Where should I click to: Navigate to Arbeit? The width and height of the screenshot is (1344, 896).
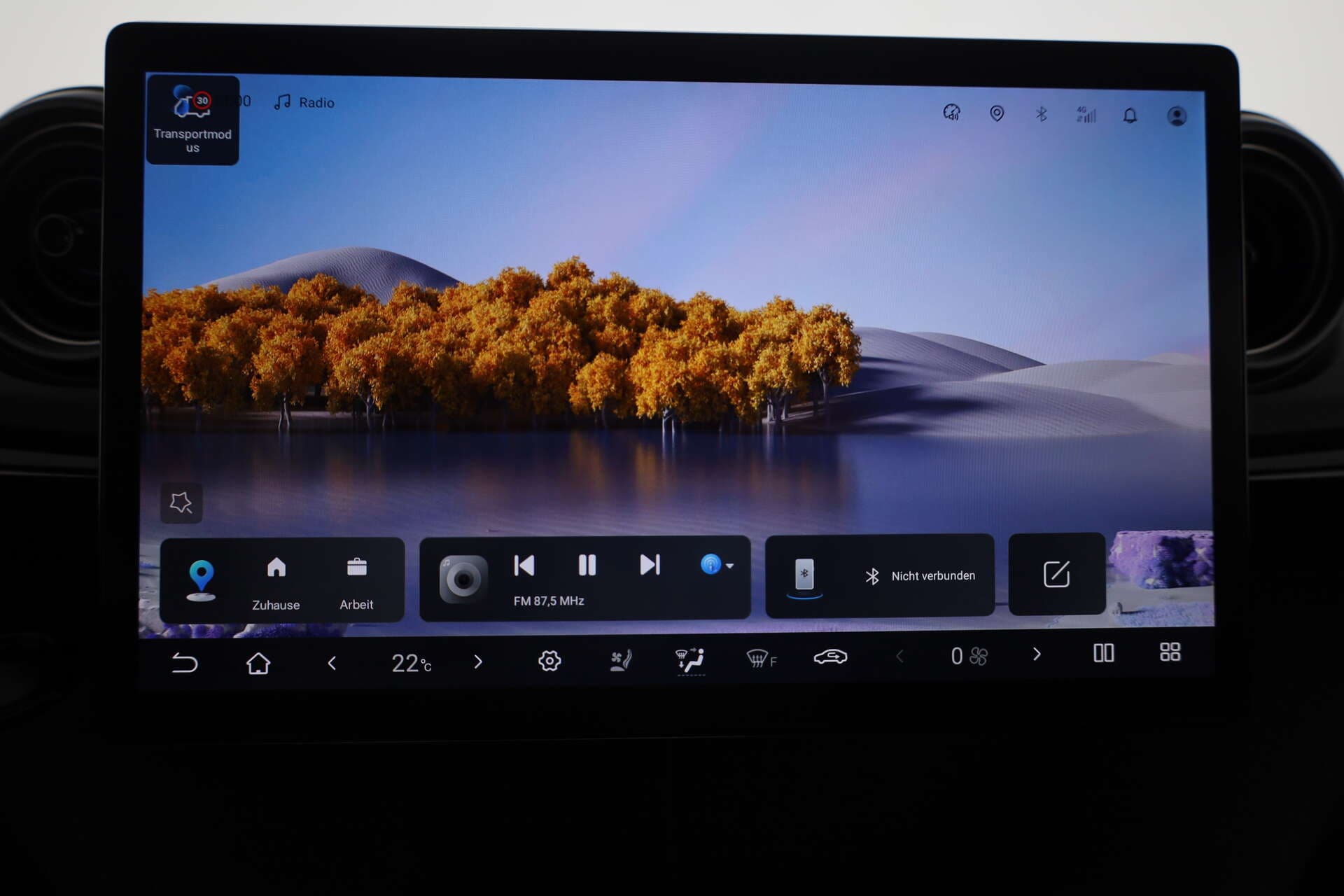356,584
